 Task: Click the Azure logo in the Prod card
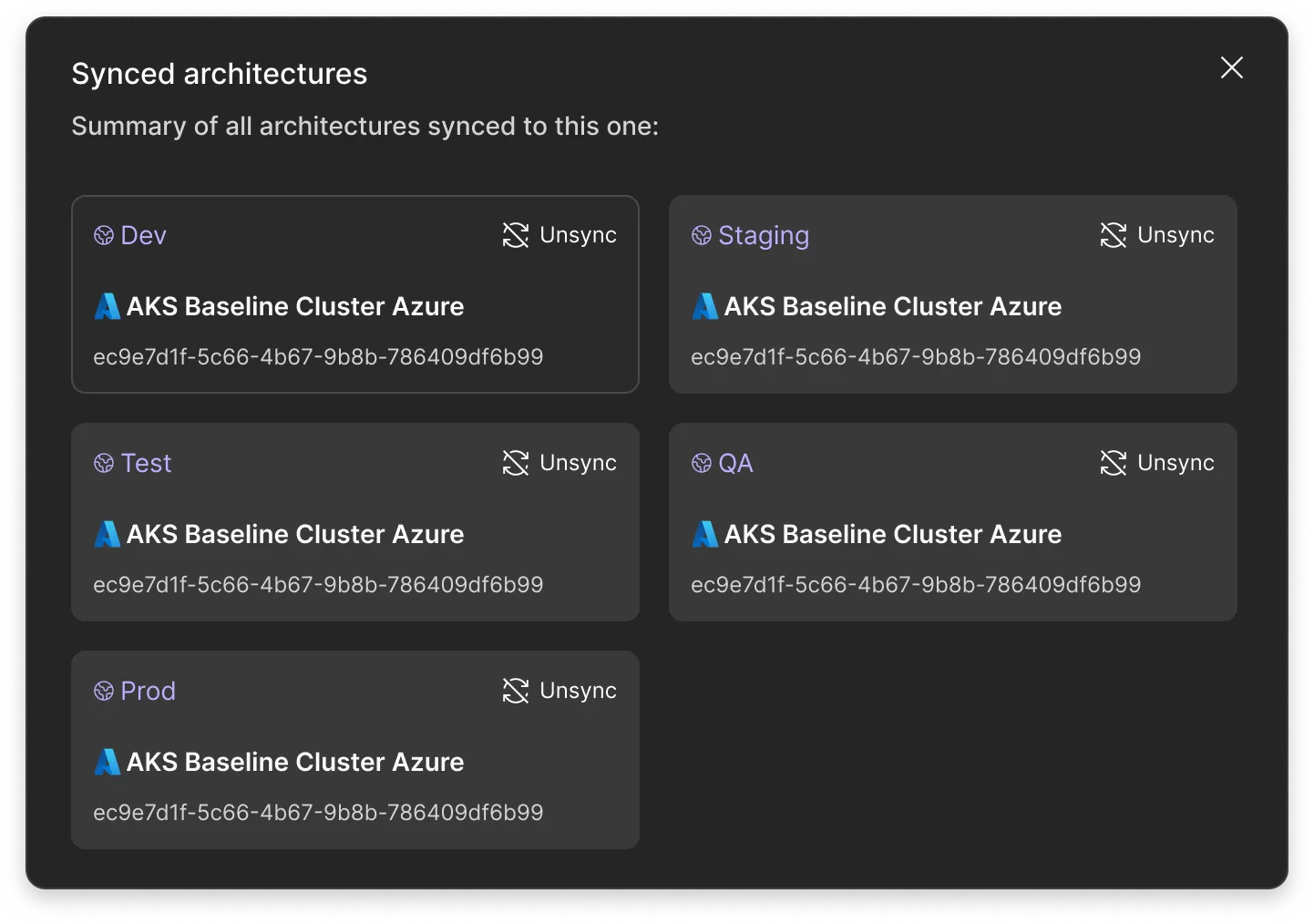pyautogui.click(x=107, y=762)
